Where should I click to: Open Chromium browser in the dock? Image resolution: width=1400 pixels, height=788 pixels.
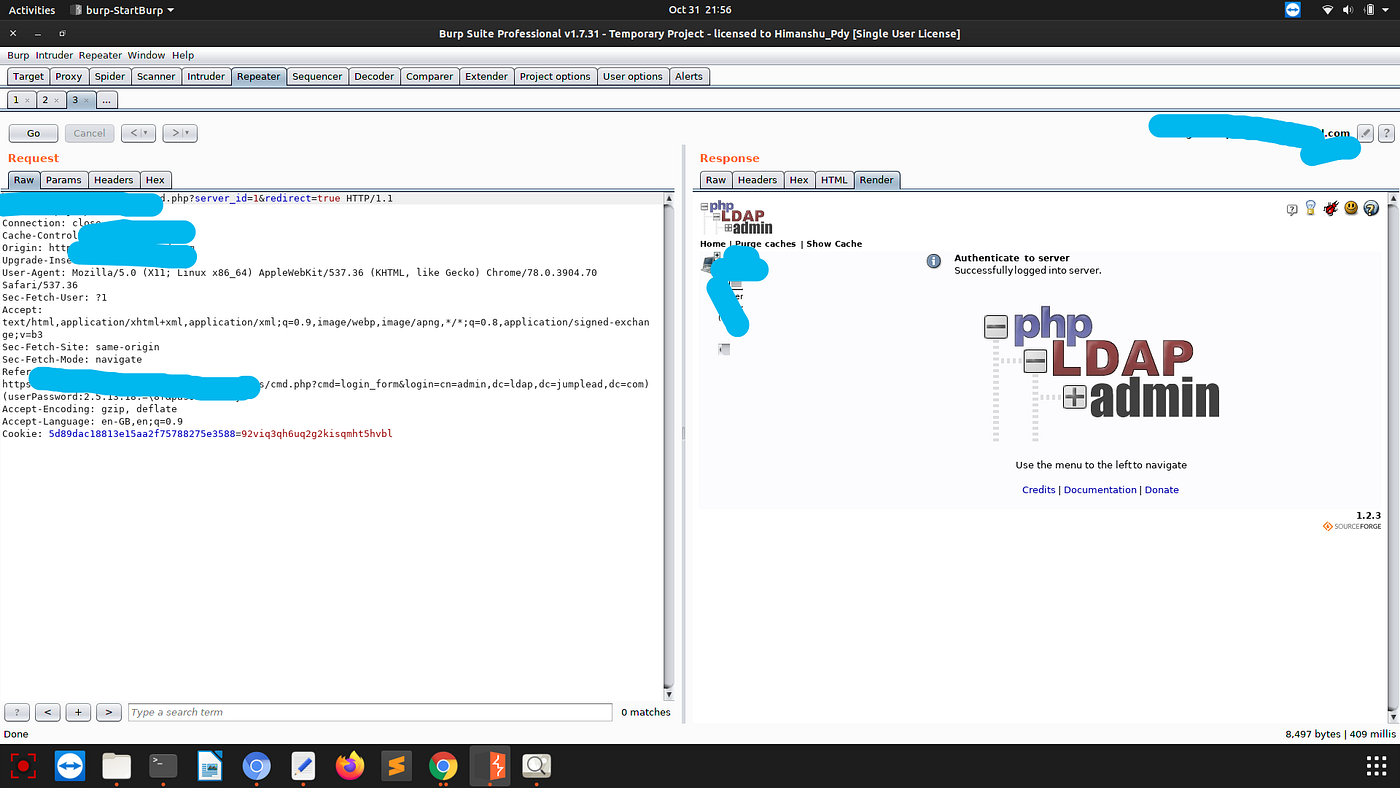coord(257,766)
